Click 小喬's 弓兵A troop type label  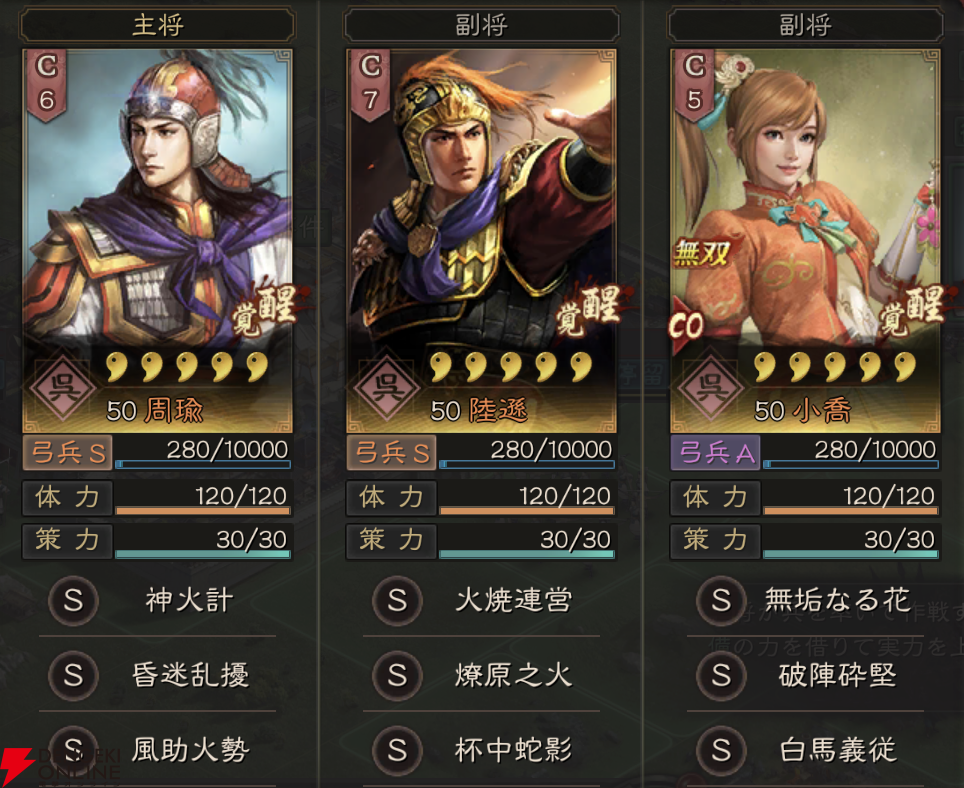point(716,453)
